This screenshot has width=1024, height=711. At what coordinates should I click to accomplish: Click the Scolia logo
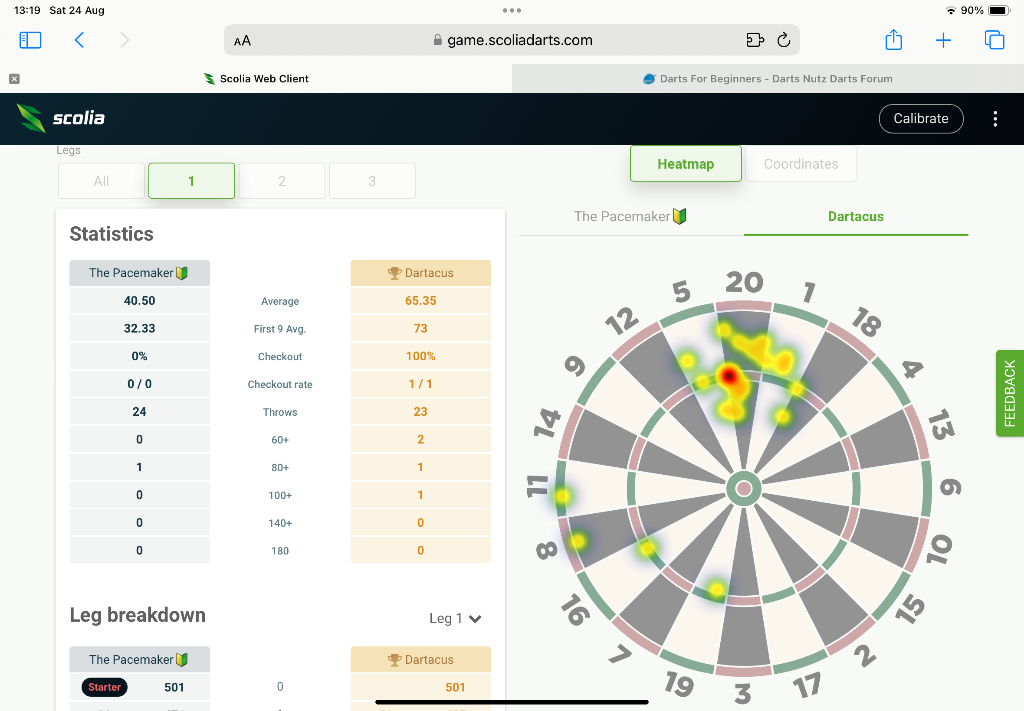(x=61, y=118)
